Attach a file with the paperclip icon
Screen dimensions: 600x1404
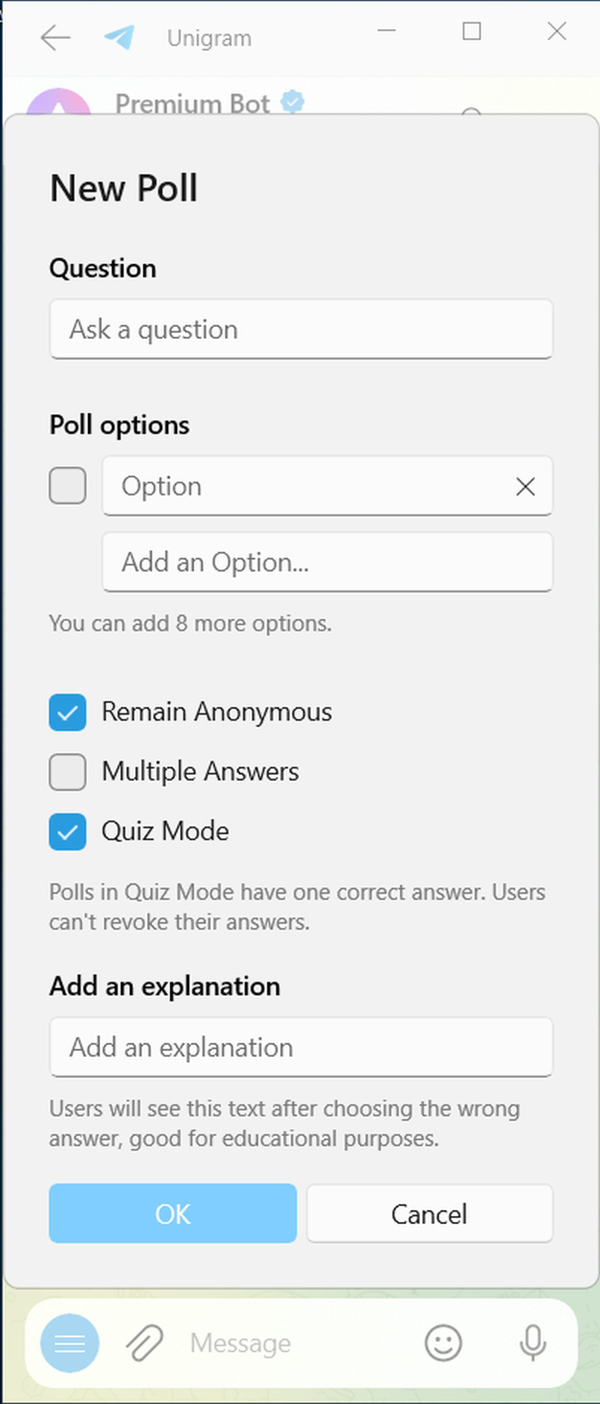pyautogui.click(x=145, y=1343)
